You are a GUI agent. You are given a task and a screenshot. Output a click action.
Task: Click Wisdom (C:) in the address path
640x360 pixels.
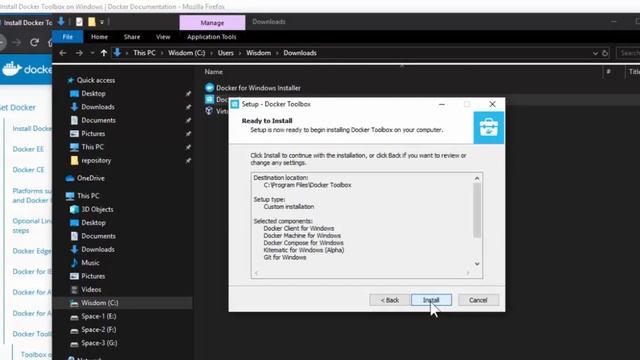point(187,53)
